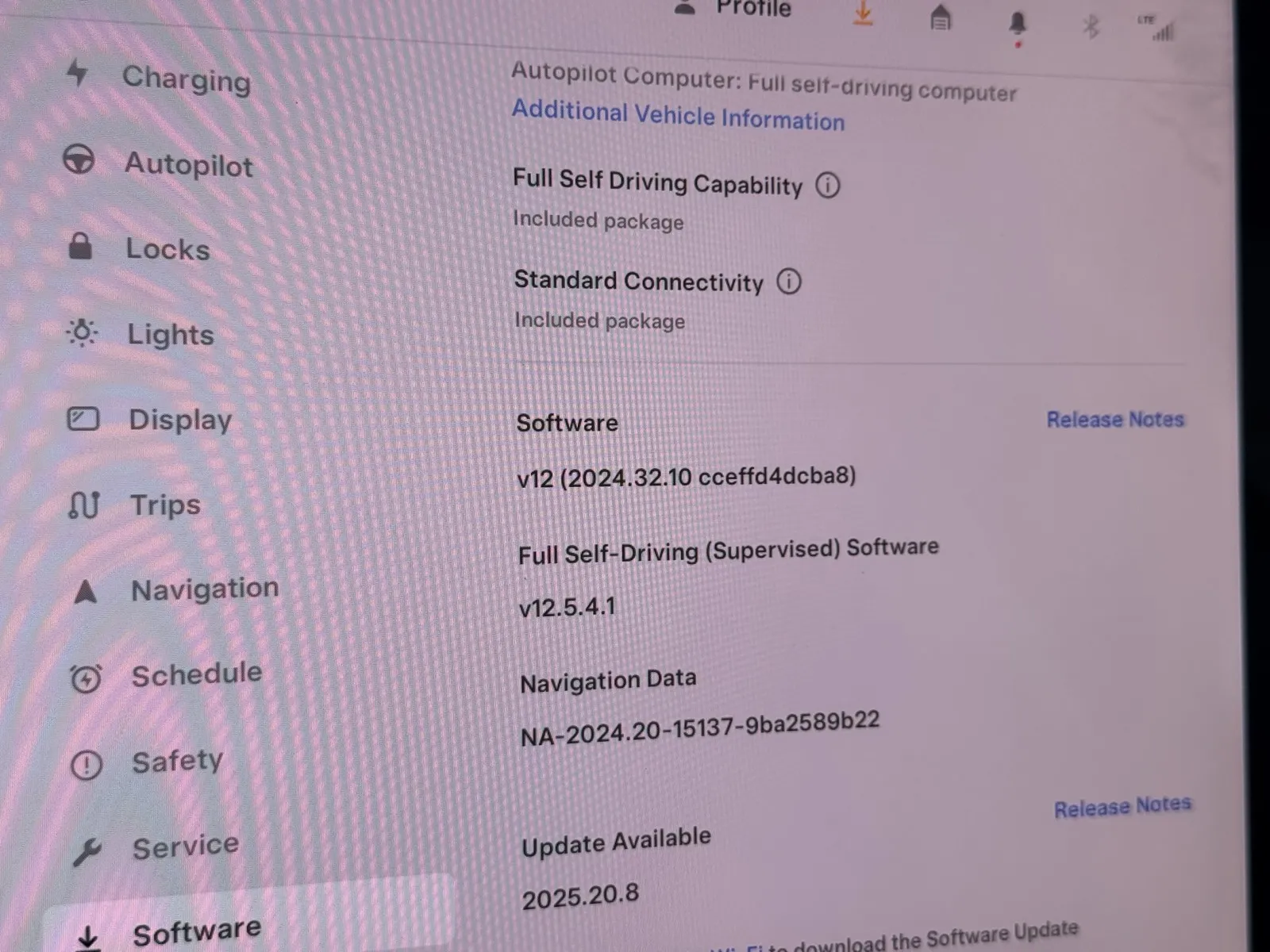Tap the Autopilot steering wheel icon

[79, 160]
